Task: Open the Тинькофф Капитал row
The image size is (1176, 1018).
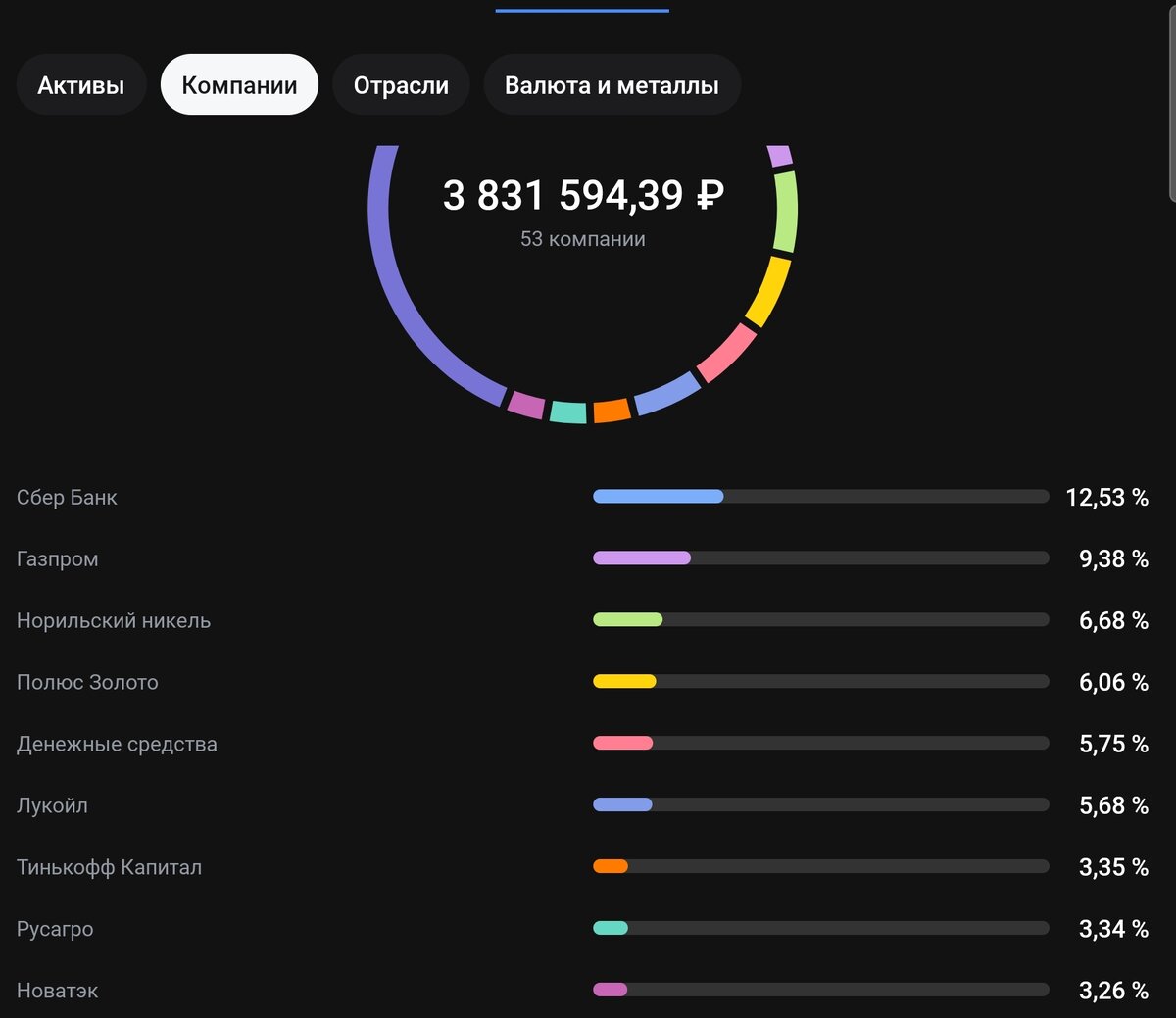Action: [583, 867]
